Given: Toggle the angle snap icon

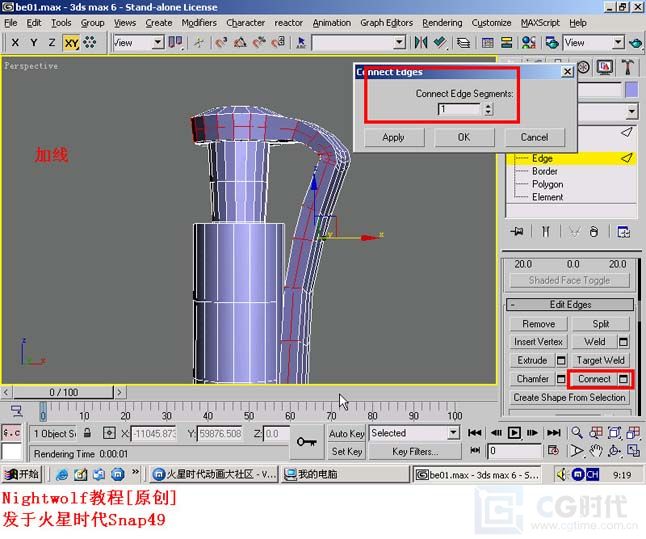Looking at the screenshot, I should tap(240, 42).
